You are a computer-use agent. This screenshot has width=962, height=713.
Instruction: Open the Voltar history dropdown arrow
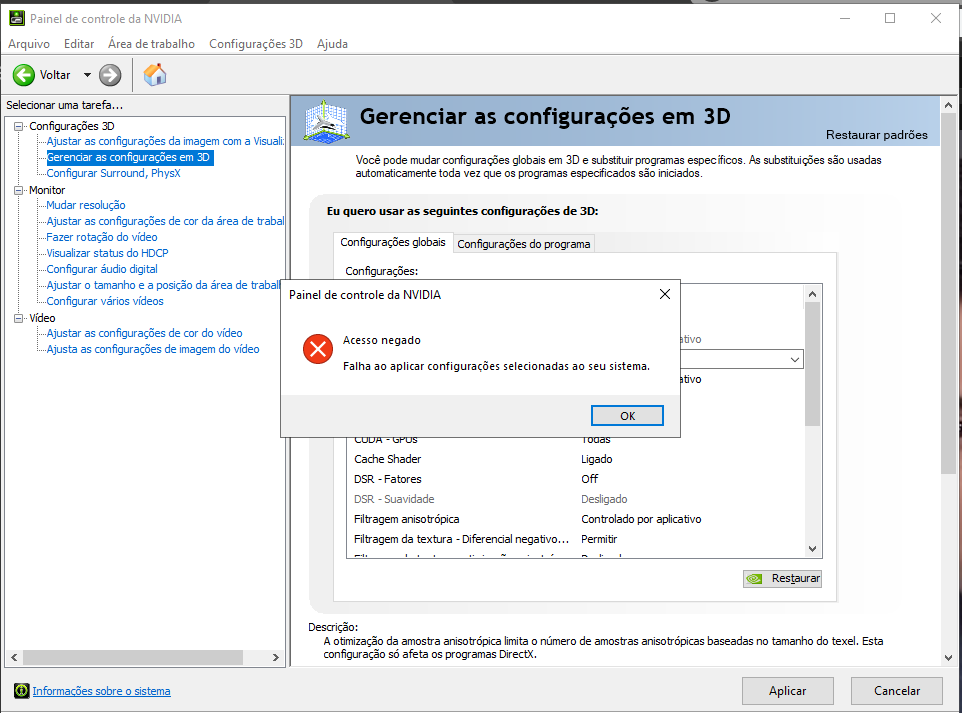(87, 75)
